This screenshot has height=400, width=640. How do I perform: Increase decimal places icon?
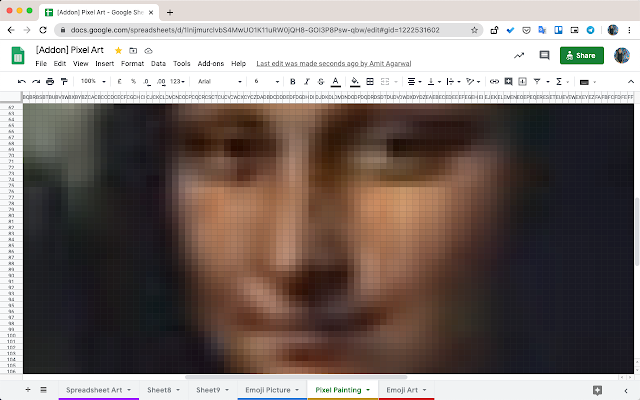[161, 82]
